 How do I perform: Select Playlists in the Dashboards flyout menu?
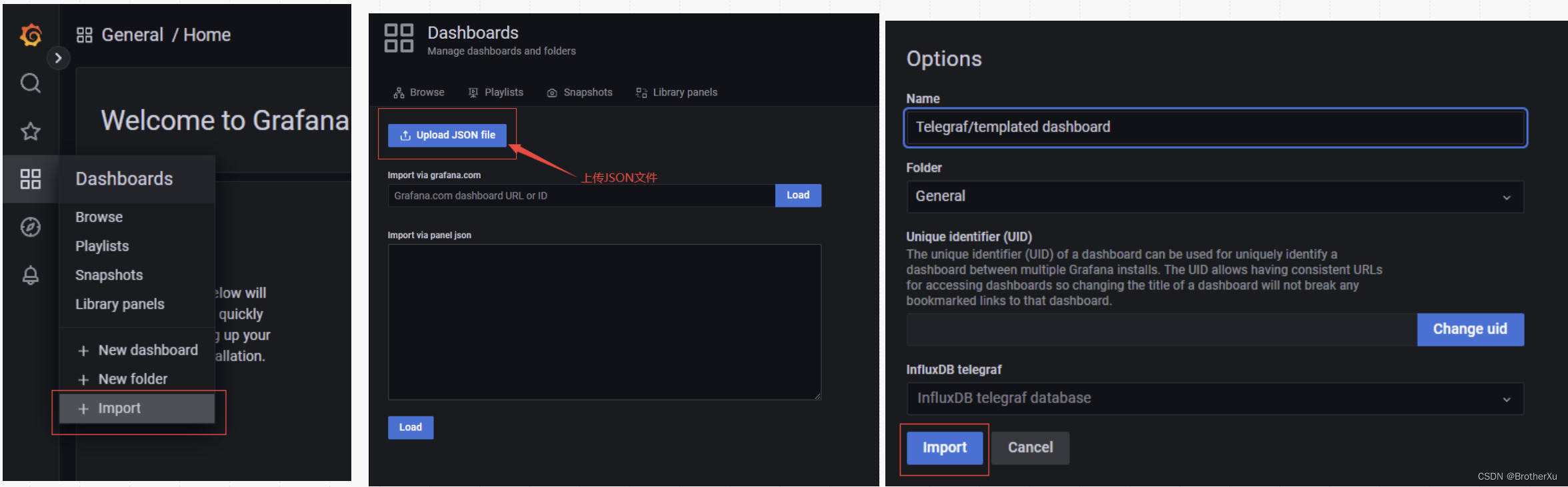[102, 246]
